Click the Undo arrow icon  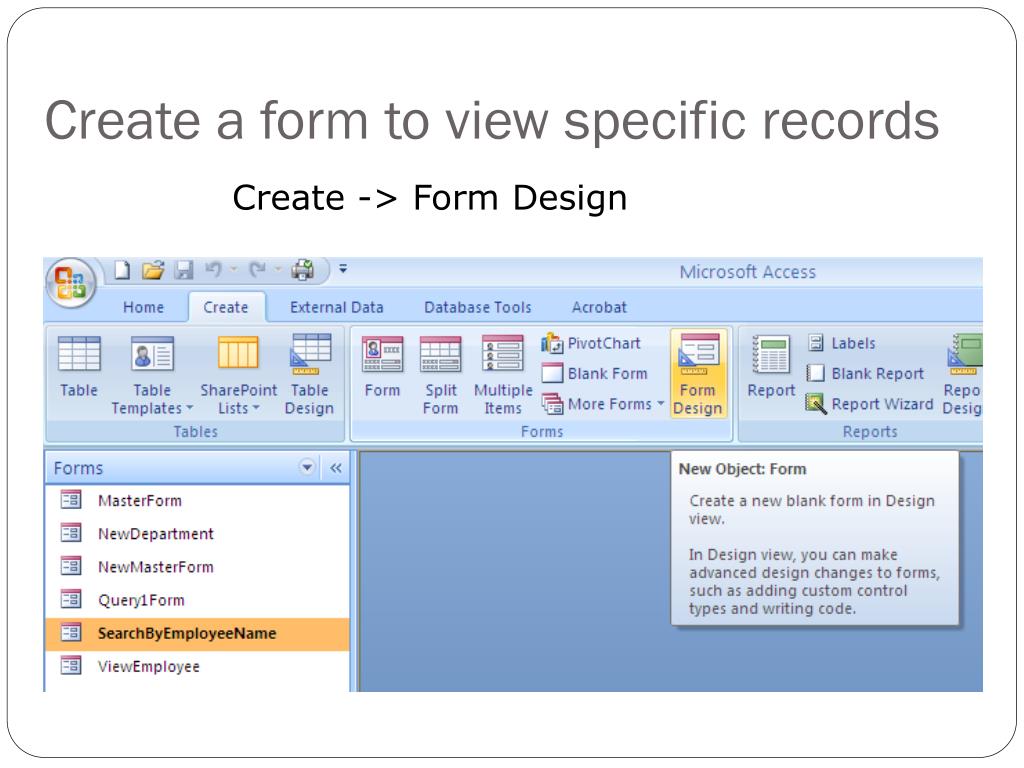pyautogui.click(x=214, y=269)
